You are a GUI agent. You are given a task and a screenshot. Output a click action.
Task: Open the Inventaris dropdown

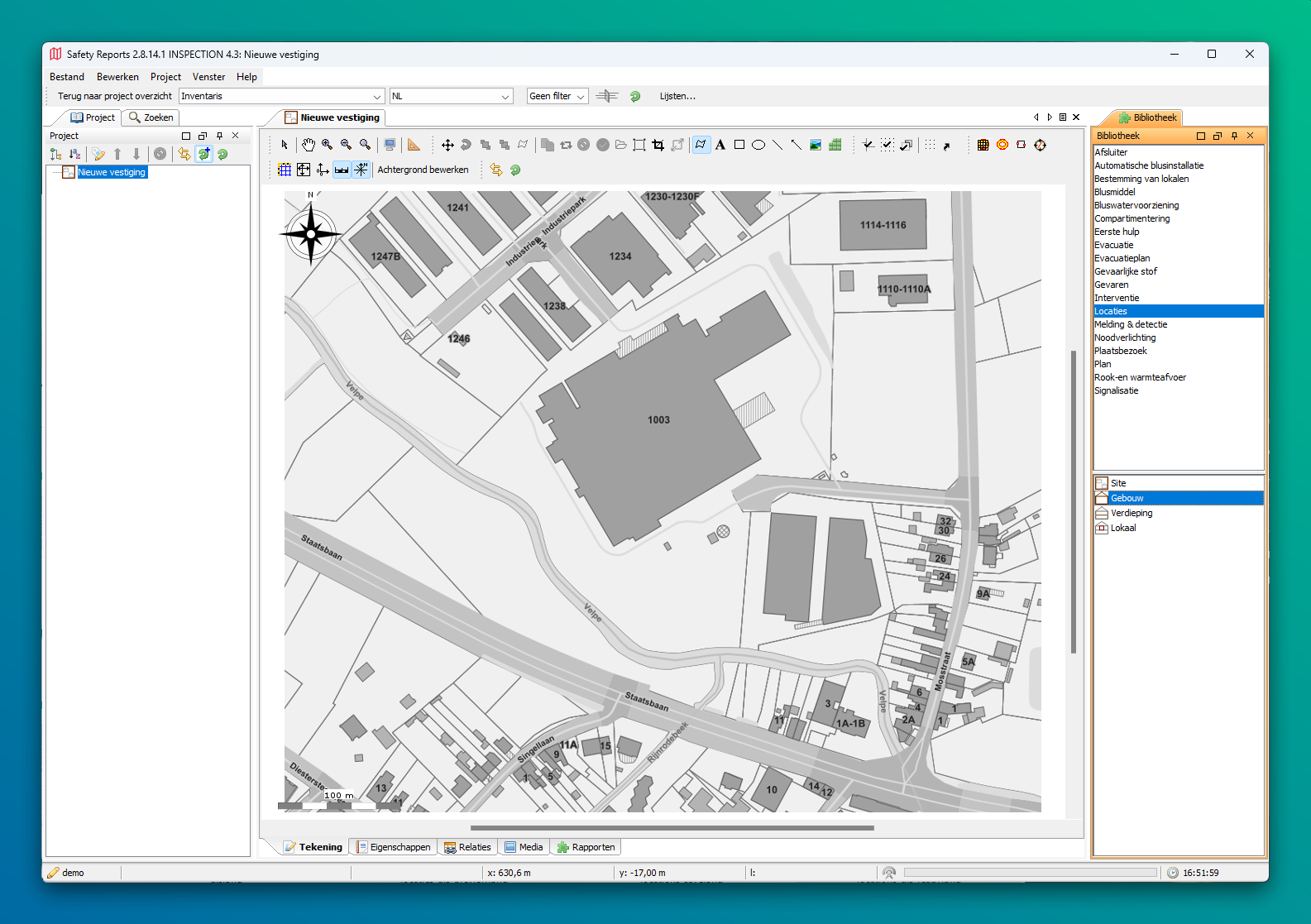tap(281, 96)
